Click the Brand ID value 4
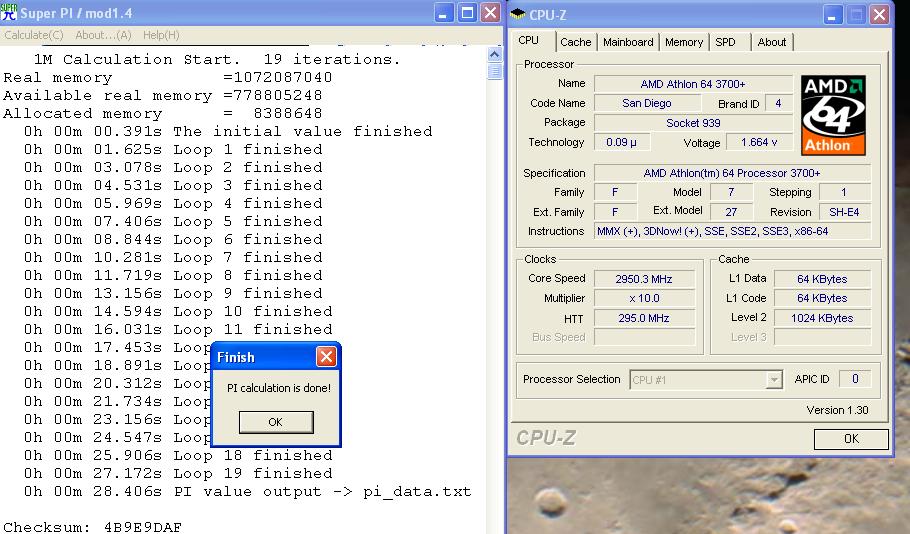The image size is (910, 534). pos(779,103)
